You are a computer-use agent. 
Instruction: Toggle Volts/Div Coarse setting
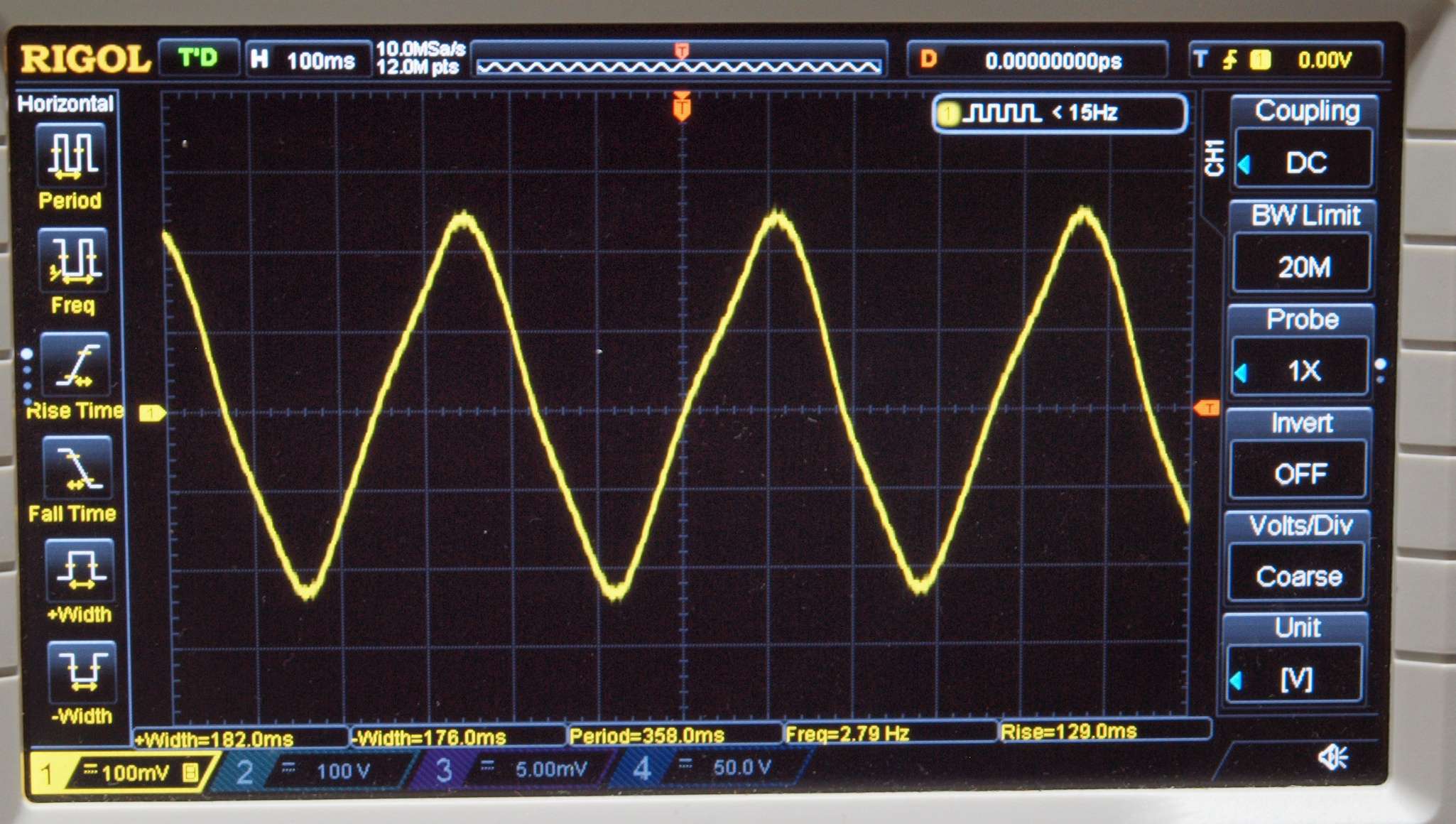coord(1298,575)
